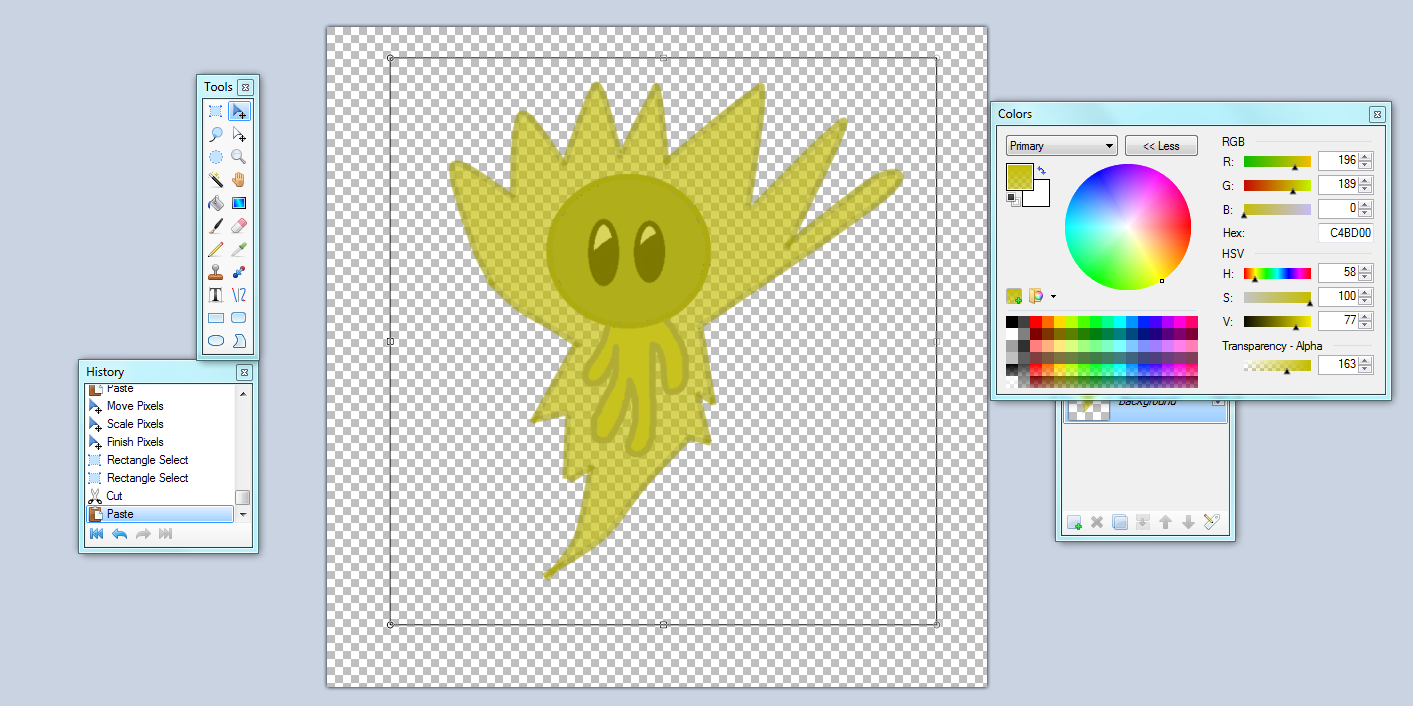Open the Primary color dropdown
This screenshot has width=1413, height=706.
point(1061,146)
